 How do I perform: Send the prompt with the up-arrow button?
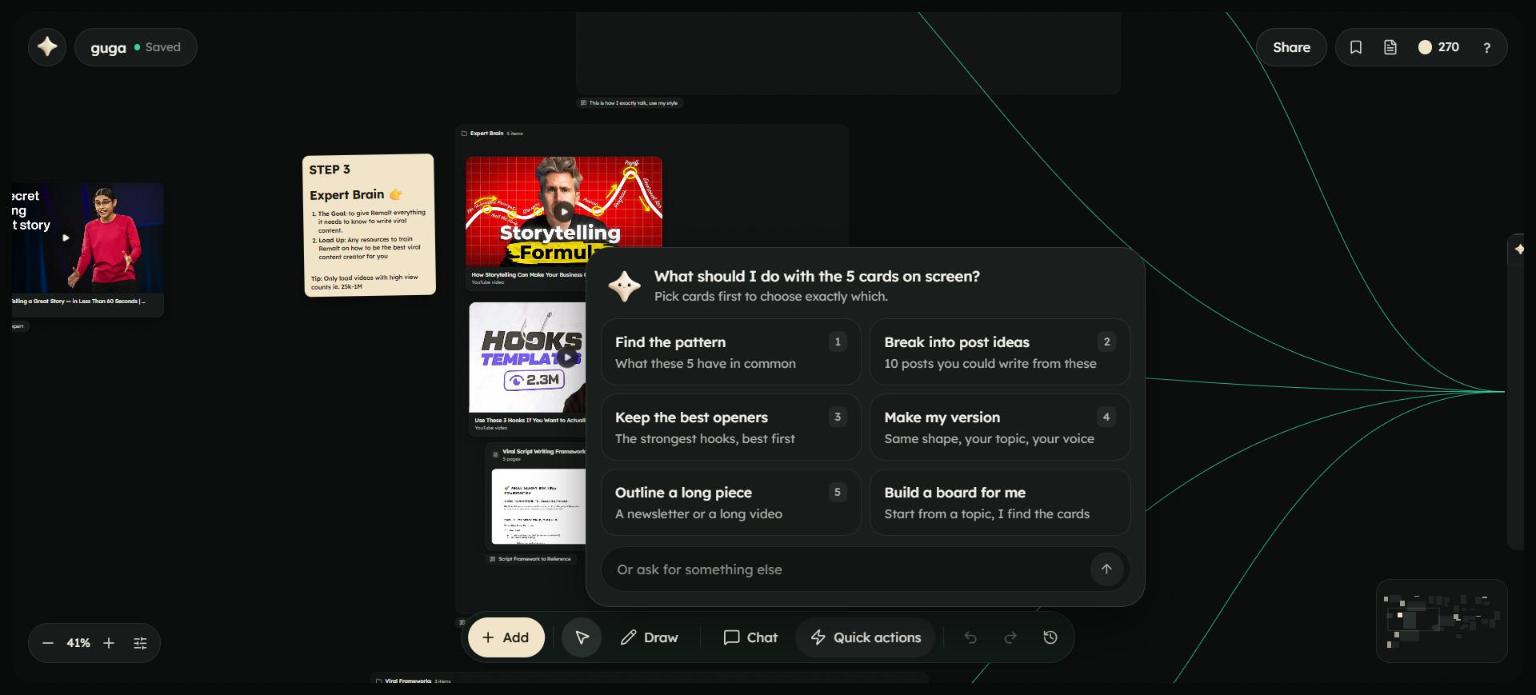pyautogui.click(x=1106, y=569)
